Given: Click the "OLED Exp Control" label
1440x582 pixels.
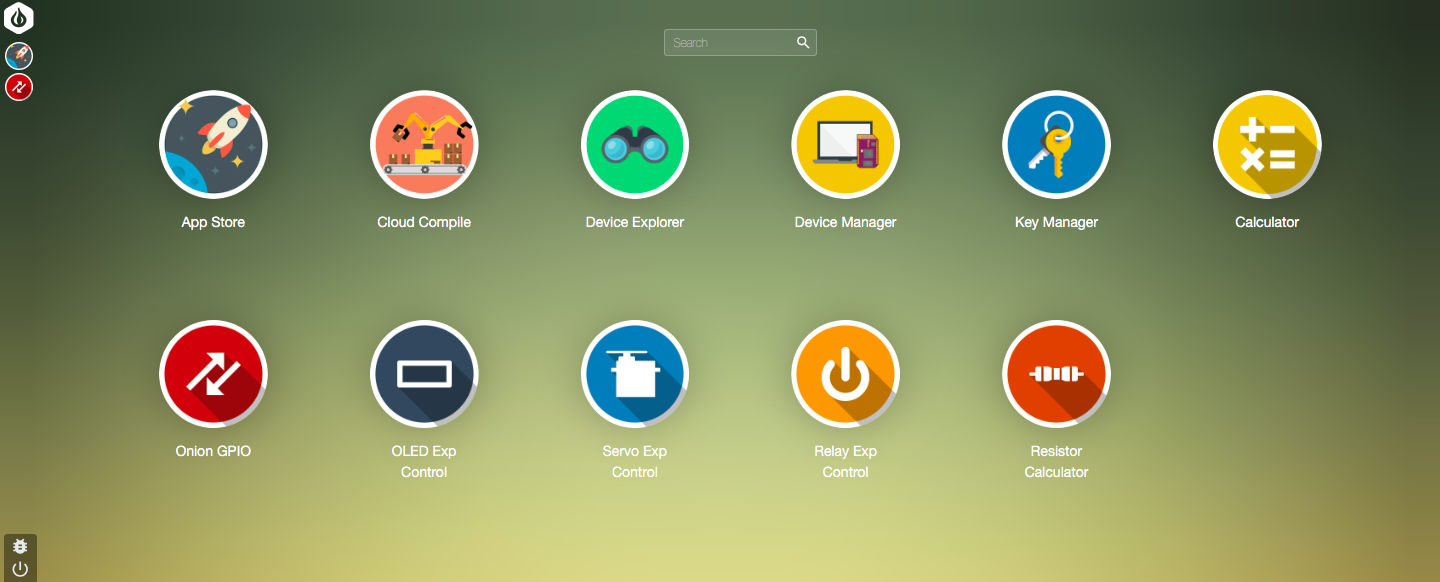Looking at the screenshot, I should [x=424, y=461].
